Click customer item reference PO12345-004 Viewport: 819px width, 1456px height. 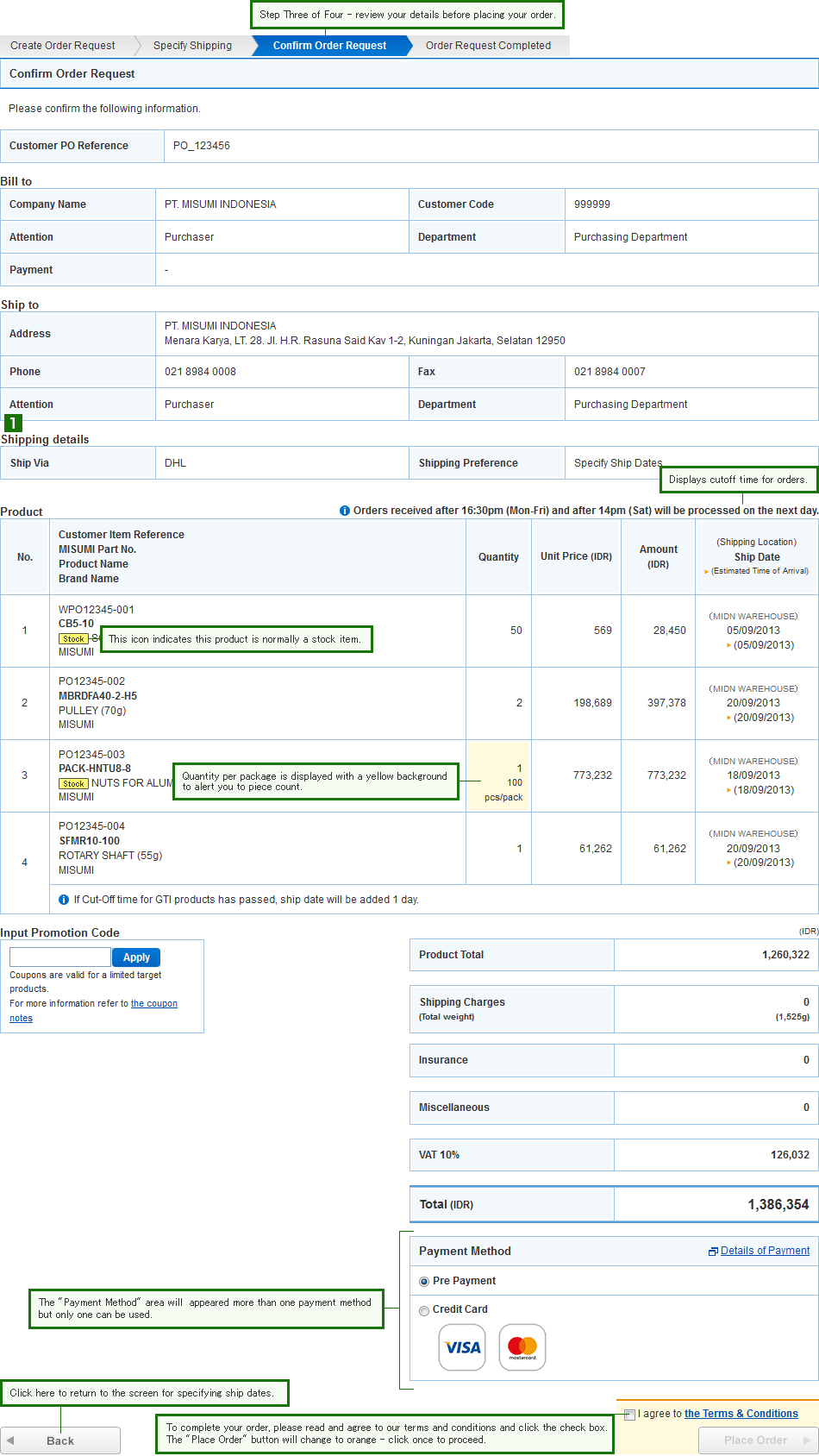pos(92,826)
